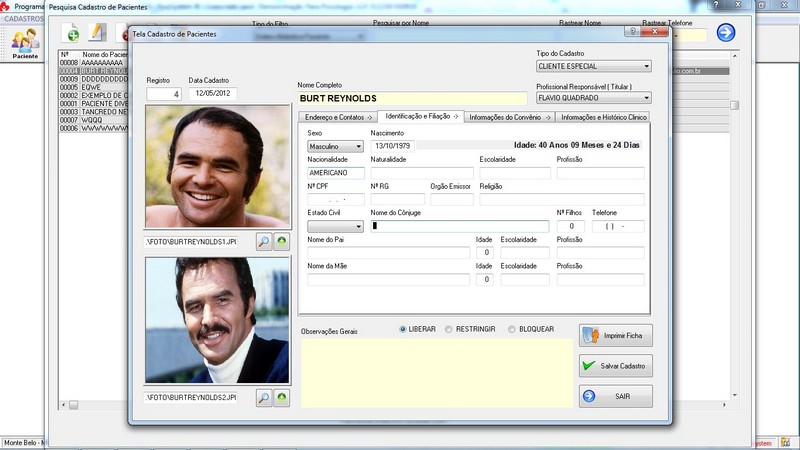Image resolution: width=800 pixels, height=450 pixels.
Task: Click the green arrow icon beside BURTREYNOLDS1 photo path
Action: pos(282,242)
